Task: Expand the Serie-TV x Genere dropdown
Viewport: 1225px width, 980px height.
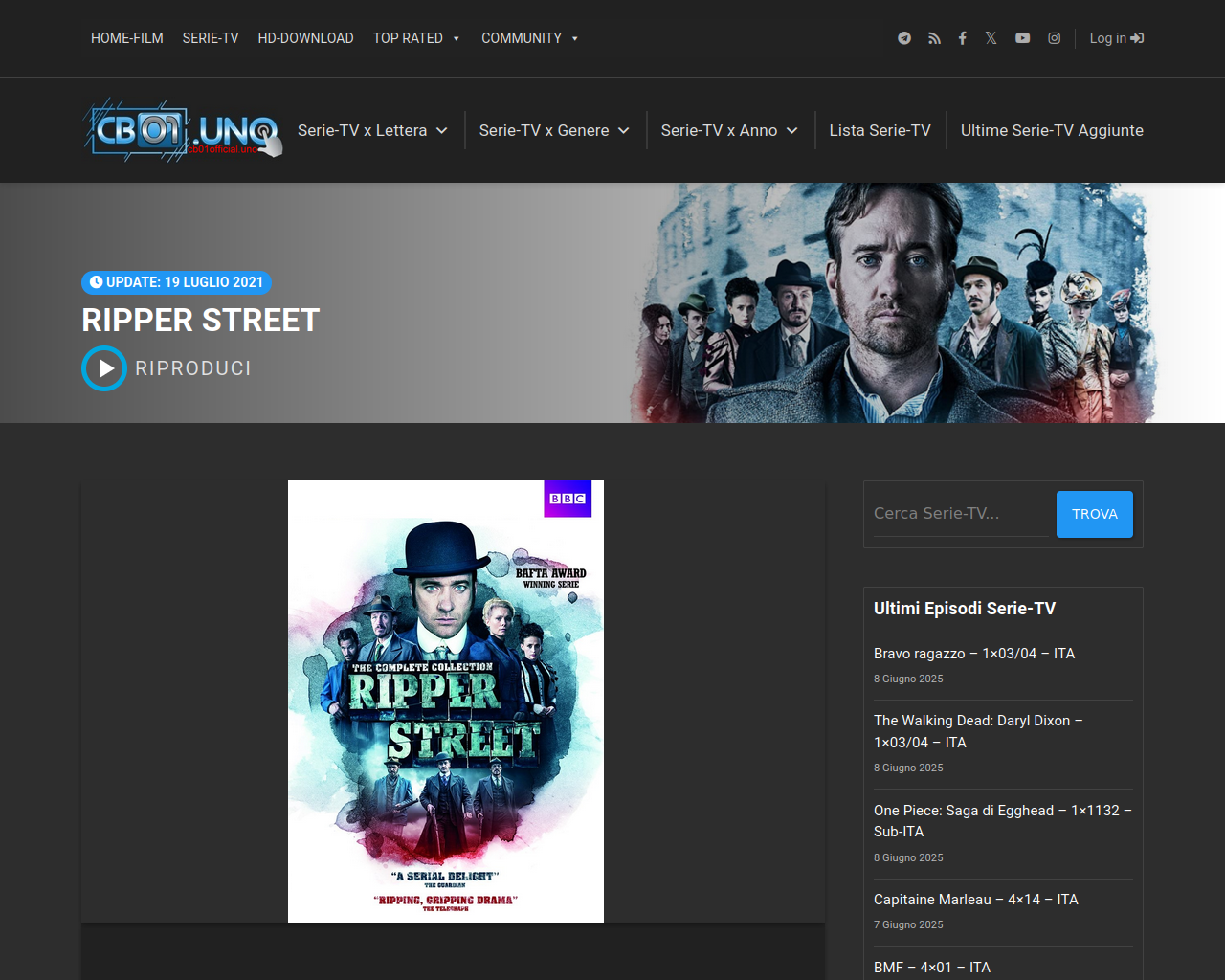Action: tap(554, 130)
